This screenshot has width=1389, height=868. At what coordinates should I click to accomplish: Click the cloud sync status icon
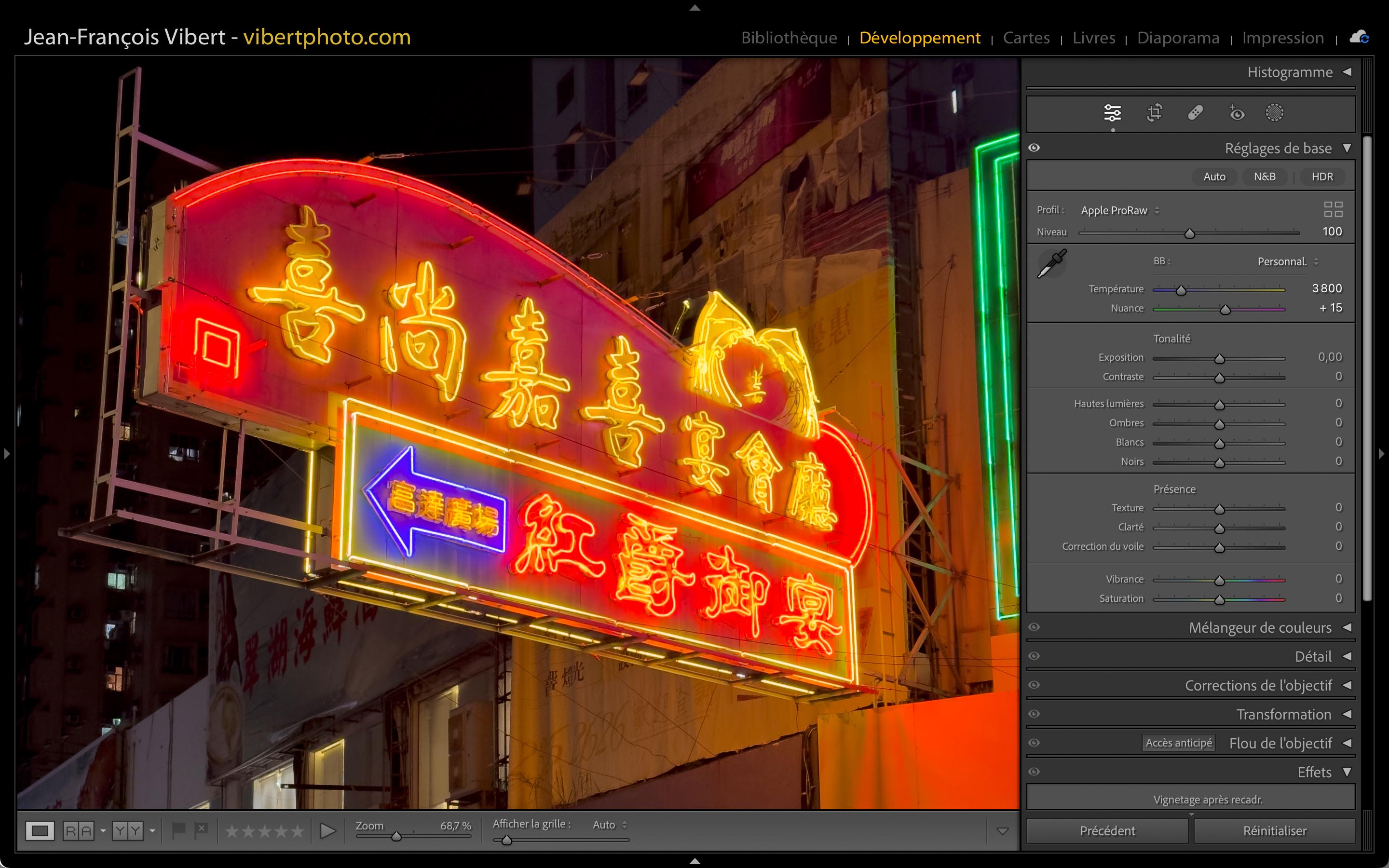(x=1359, y=37)
